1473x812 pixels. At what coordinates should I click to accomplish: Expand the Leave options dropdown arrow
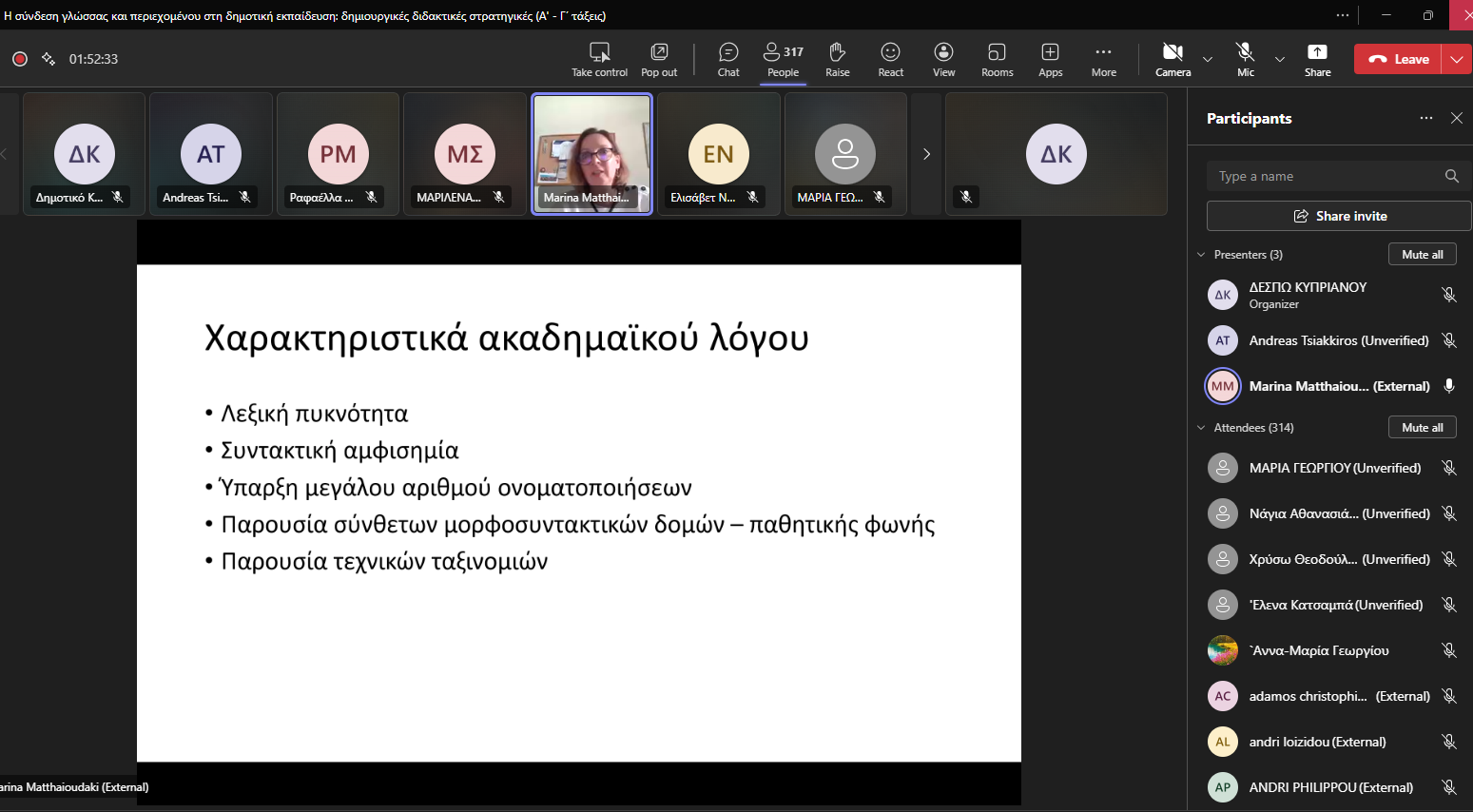pyautogui.click(x=1457, y=59)
